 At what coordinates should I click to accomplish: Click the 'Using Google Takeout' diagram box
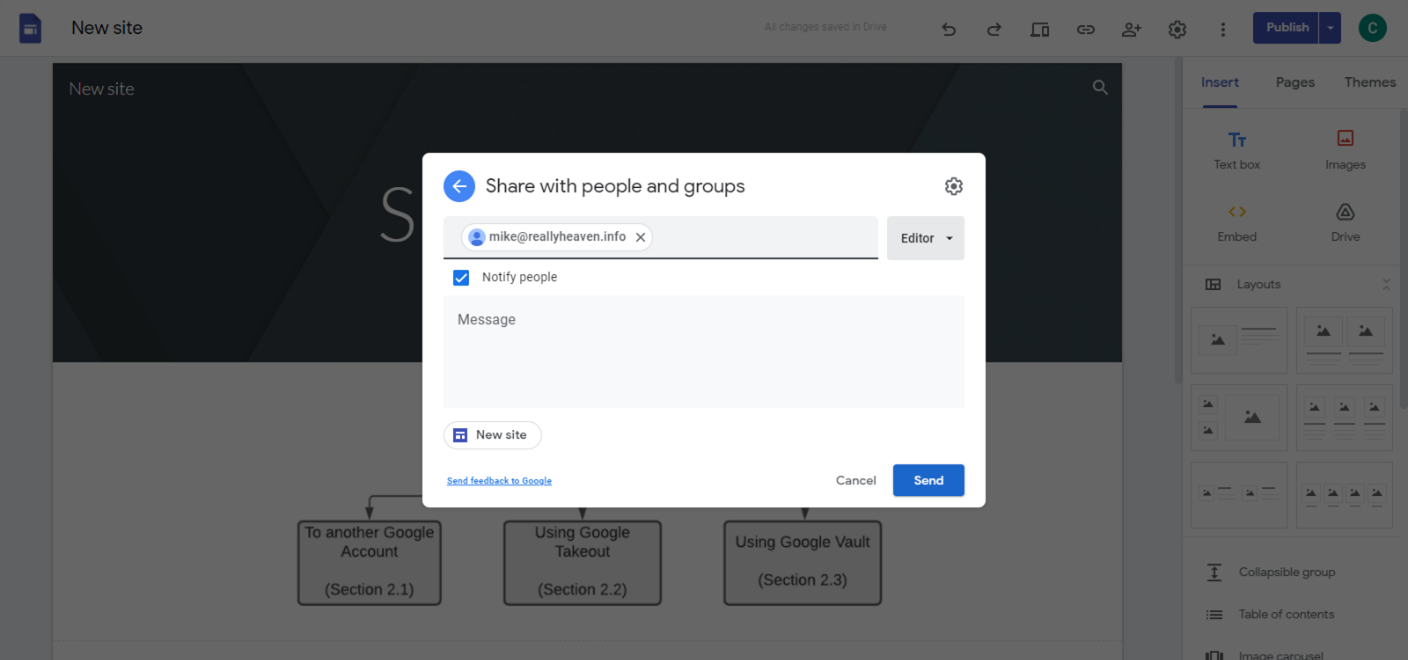[x=582, y=562]
